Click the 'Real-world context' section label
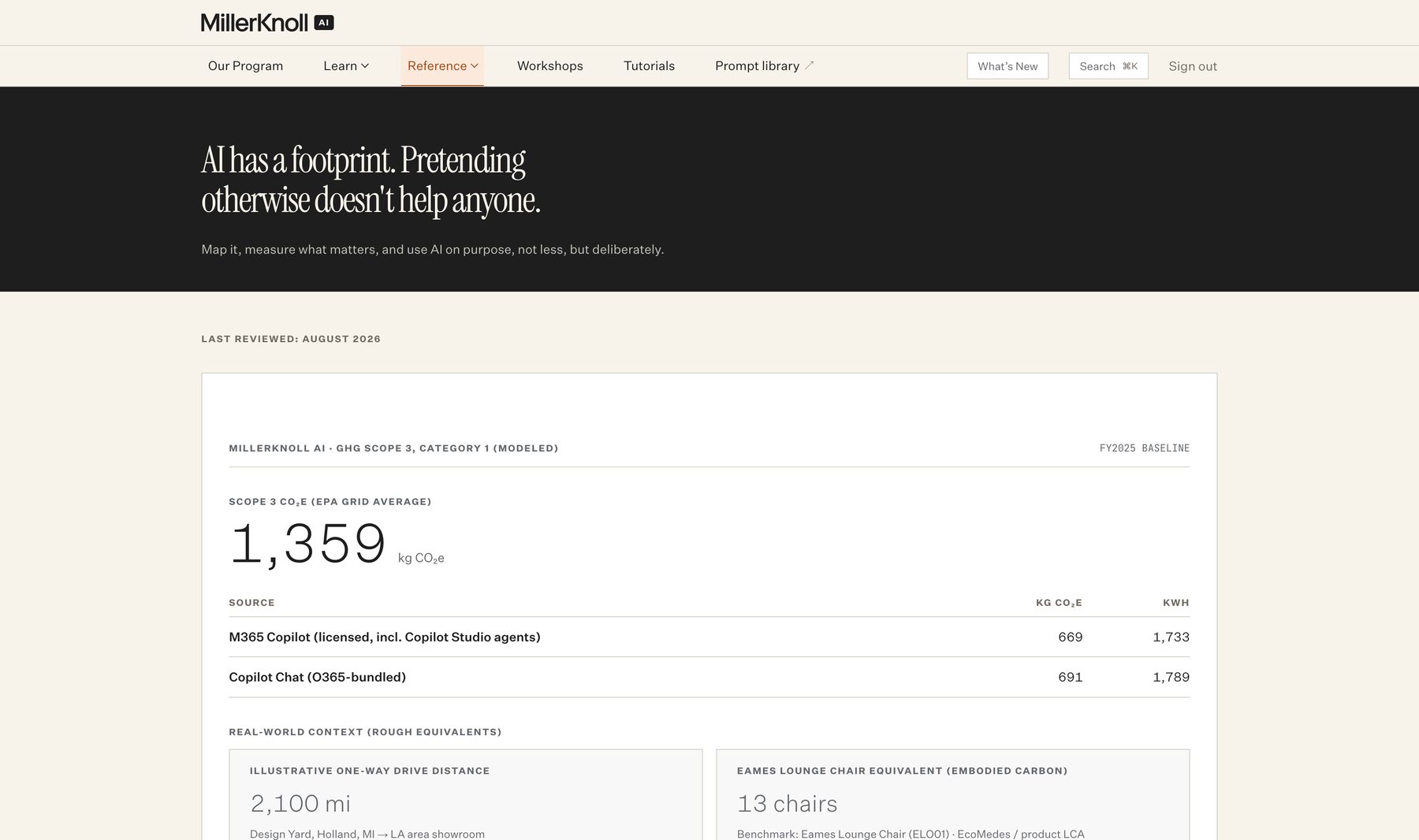This screenshot has height=840, width=1419. point(365,732)
